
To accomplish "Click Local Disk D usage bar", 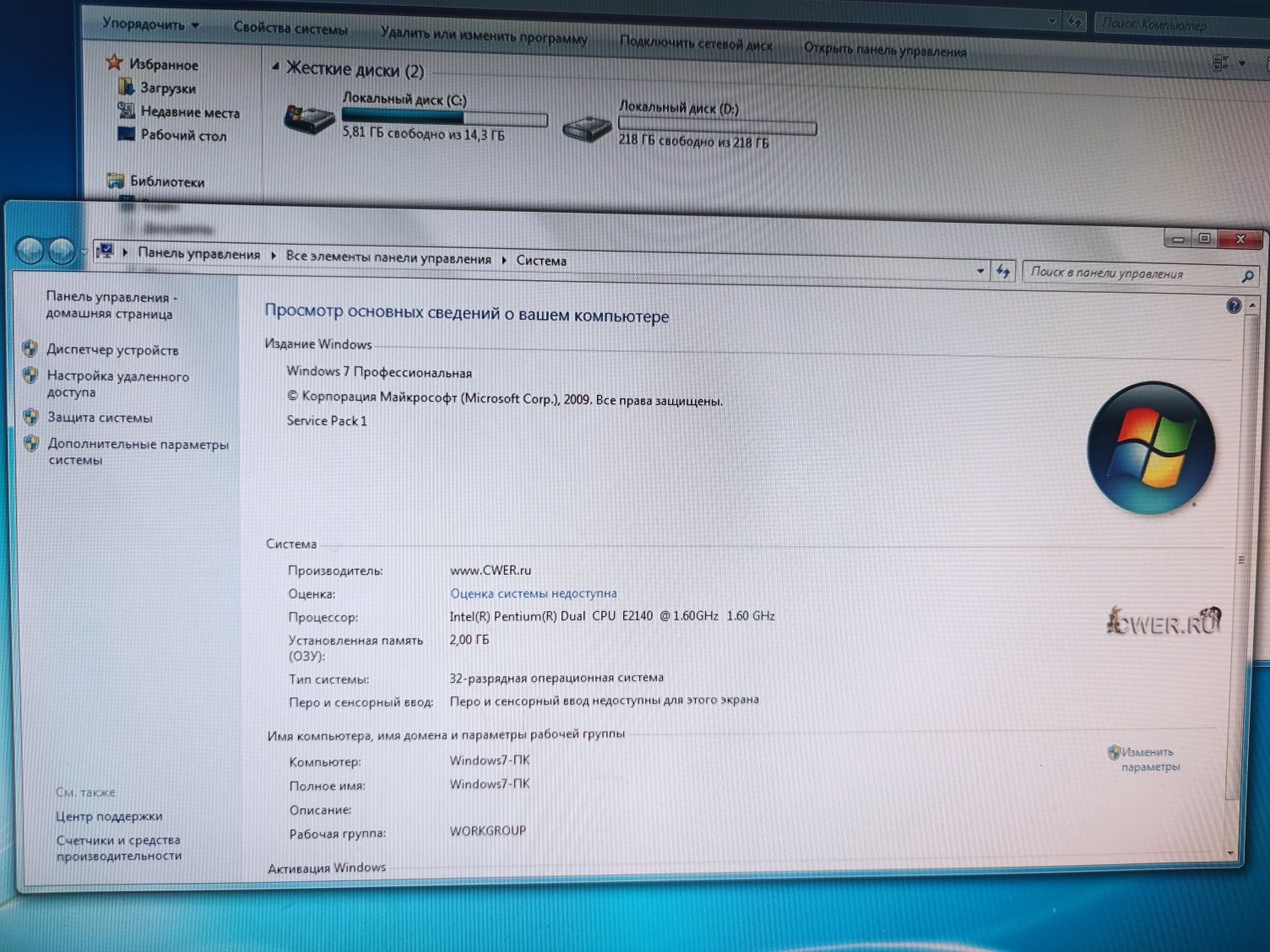I will click(717, 126).
